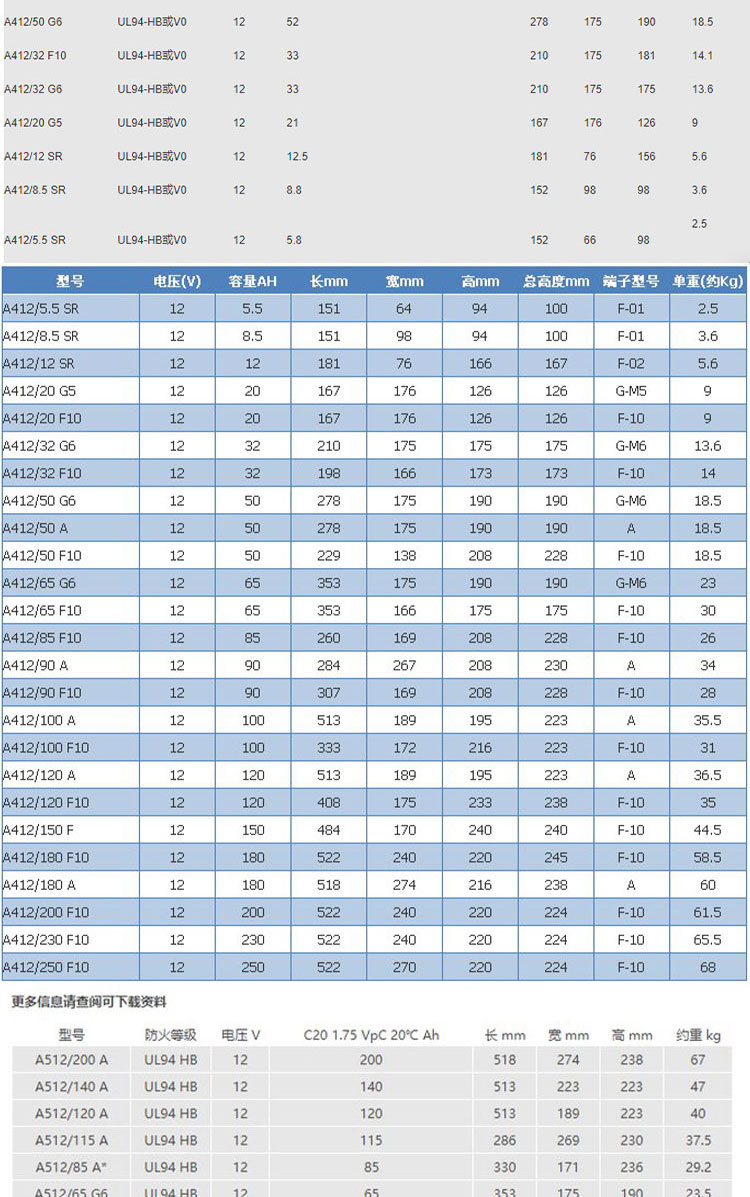This screenshot has width=750, height=1197.
Task: Click weight value 58.5 in A412/180 F10 row
Action: (708, 858)
